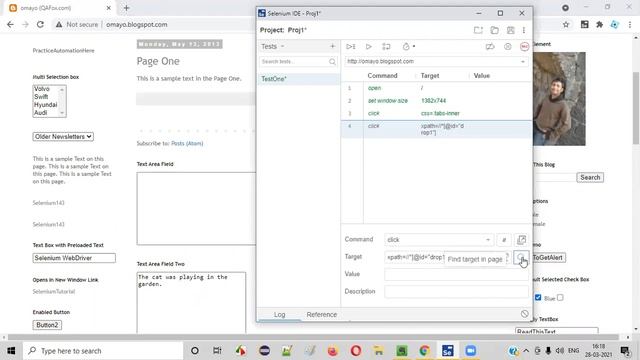Switch to the Reference tab
The width and height of the screenshot is (640, 360).
click(322, 314)
